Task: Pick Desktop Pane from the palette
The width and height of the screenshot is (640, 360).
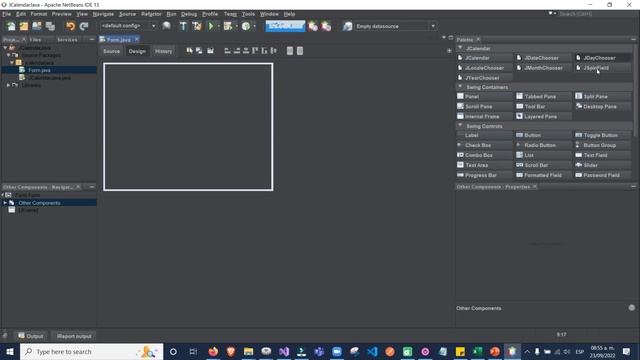Action: 603,107
